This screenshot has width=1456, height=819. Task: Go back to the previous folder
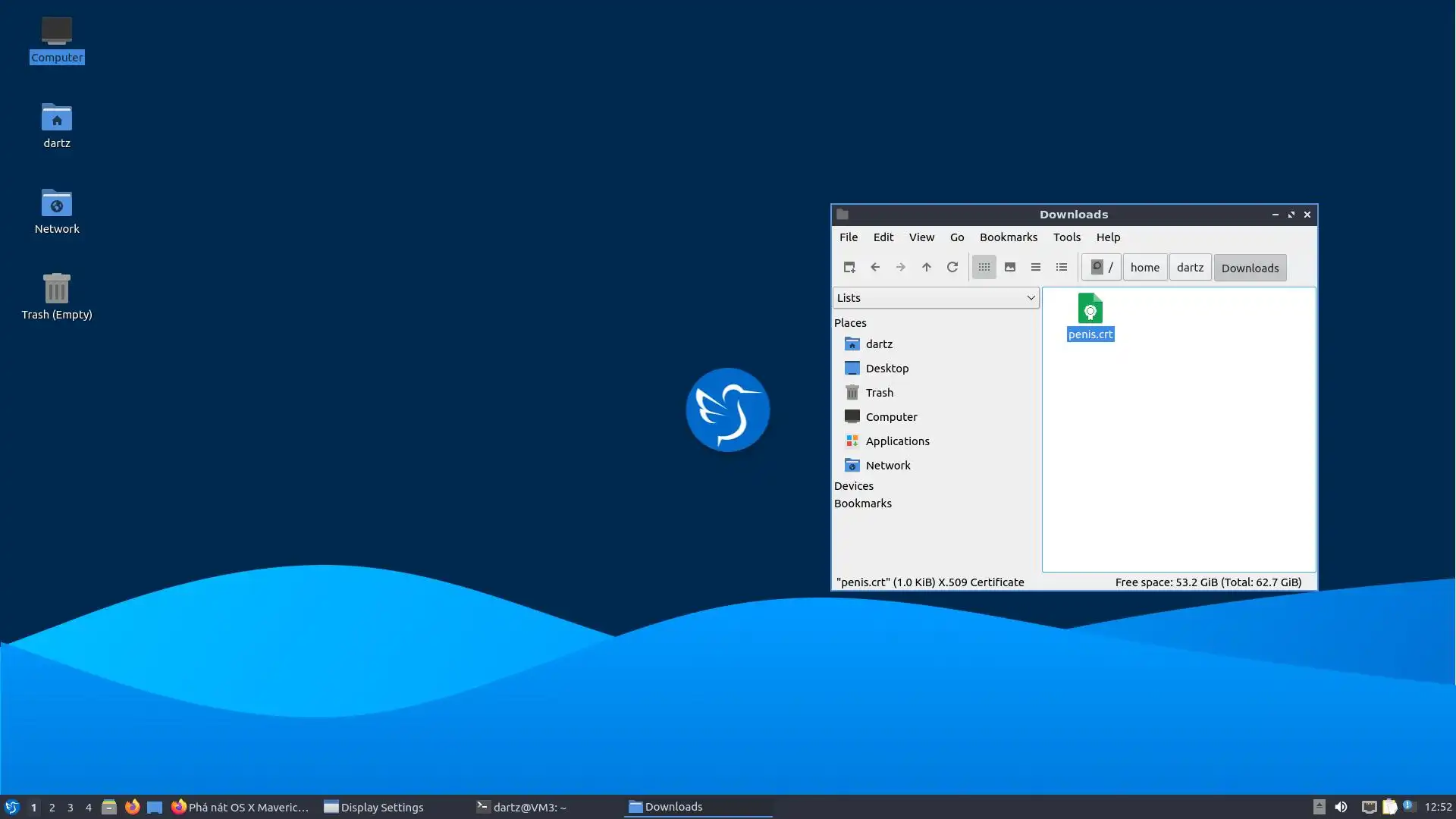pyautogui.click(x=875, y=267)
